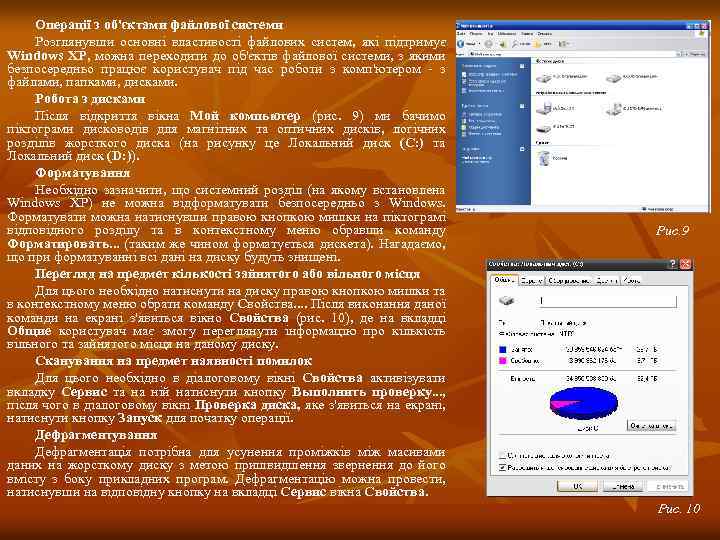Click Cancel in the Properties dialog
This screenshot has width=720, height=540.
[622, 486]
